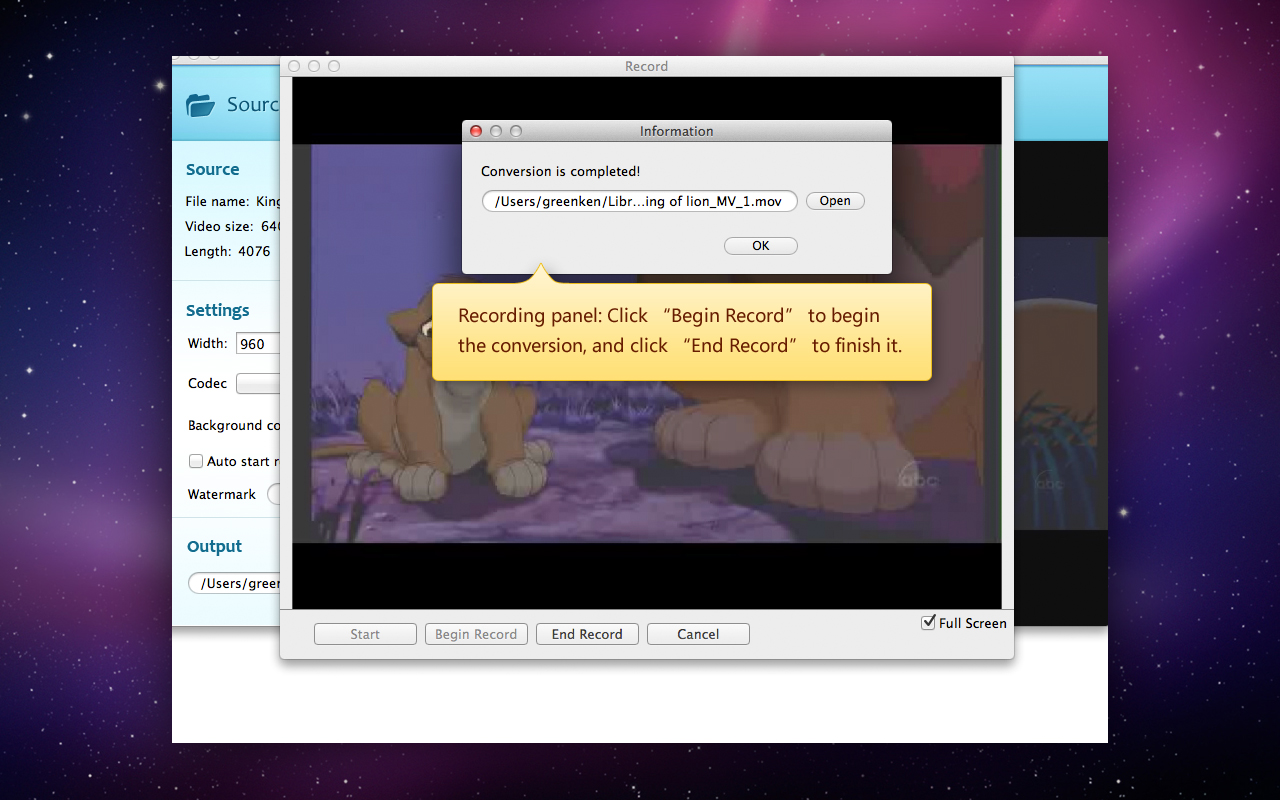Click the Cancel button in Record window
The height and width of the screenshot is (800, 1280).
698,634
